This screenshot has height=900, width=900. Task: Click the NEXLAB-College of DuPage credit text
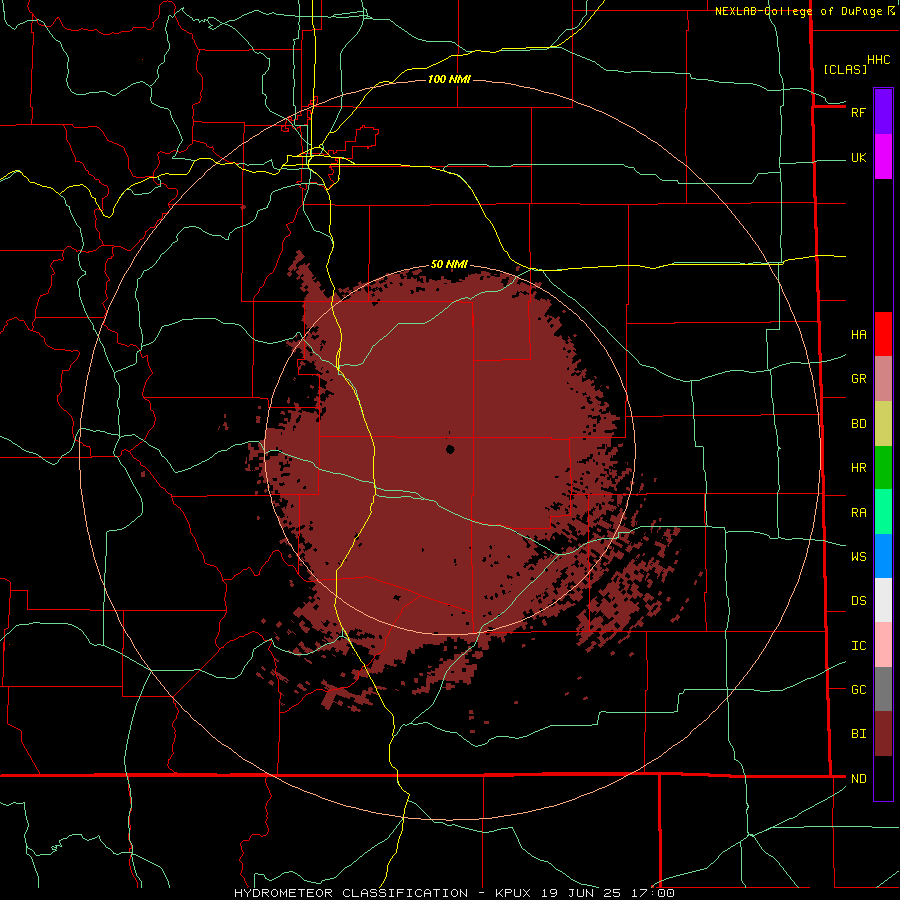[x=798, y=11]
